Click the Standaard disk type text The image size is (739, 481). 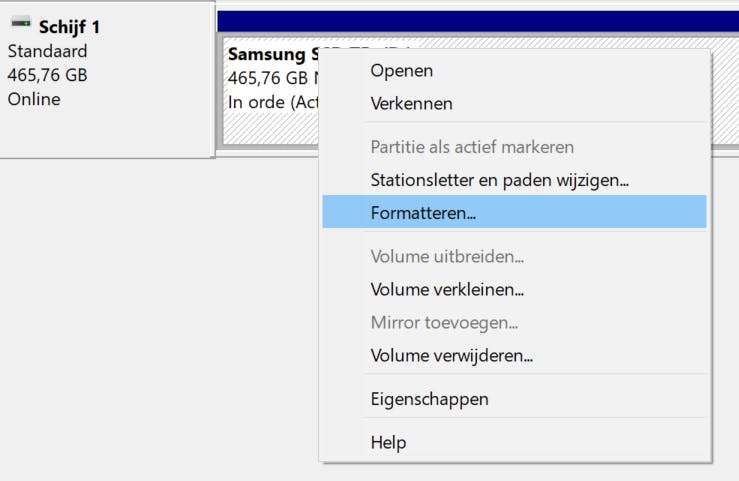[x=47, y=51]
